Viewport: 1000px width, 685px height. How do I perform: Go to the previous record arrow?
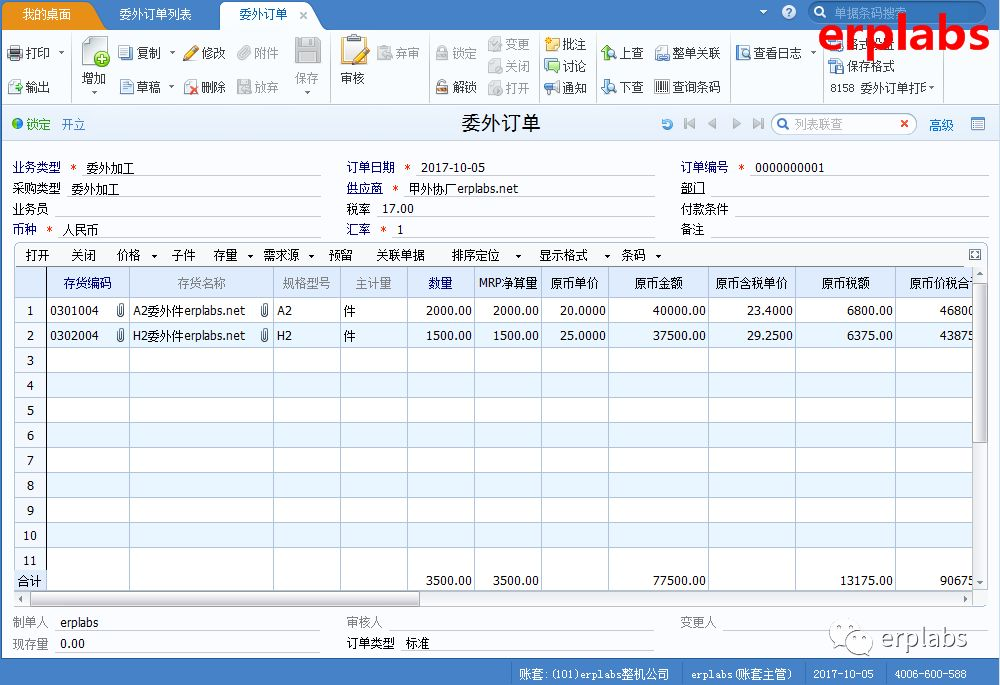click(x=712, y=124)
